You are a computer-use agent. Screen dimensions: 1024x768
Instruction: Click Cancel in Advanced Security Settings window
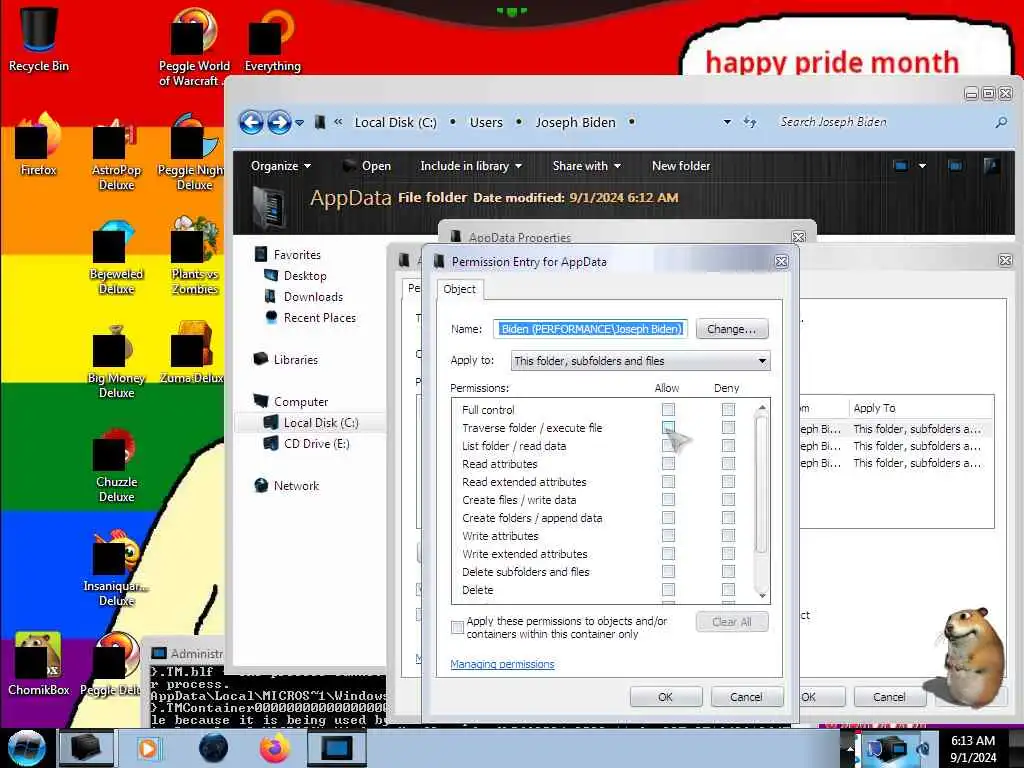pos(889,697)
